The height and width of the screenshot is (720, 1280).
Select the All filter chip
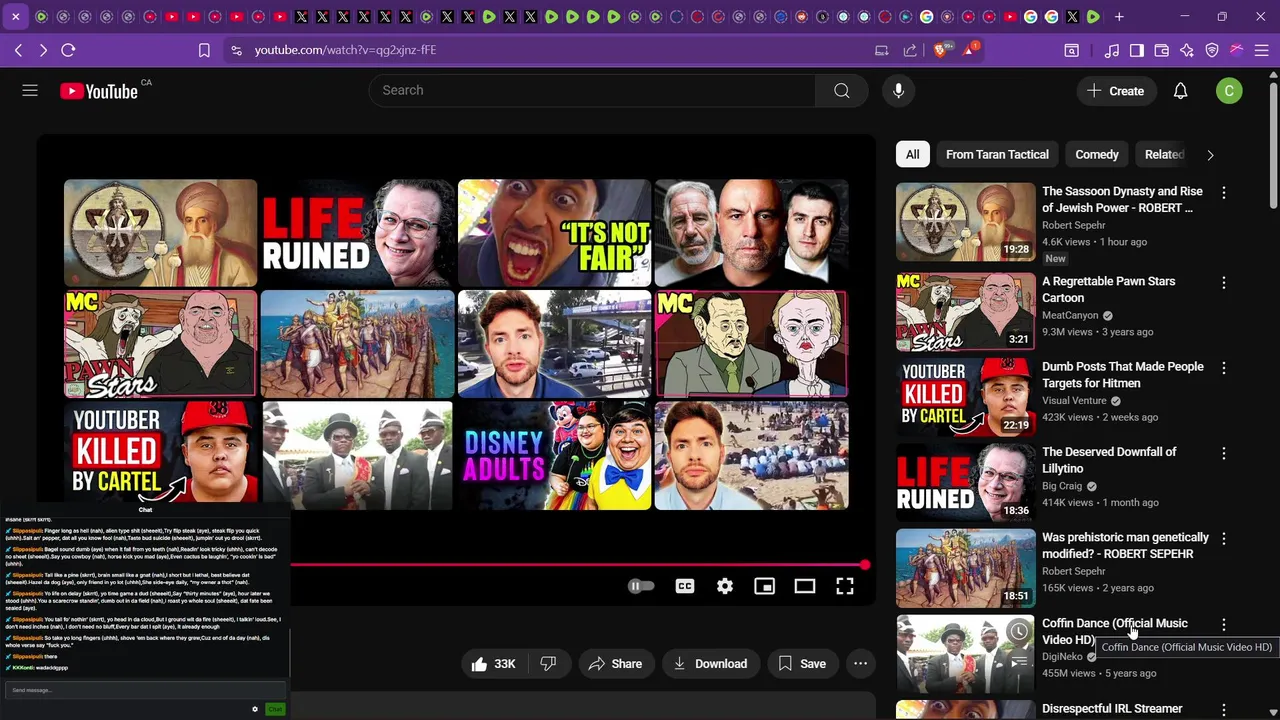click(x=912, y=155)
